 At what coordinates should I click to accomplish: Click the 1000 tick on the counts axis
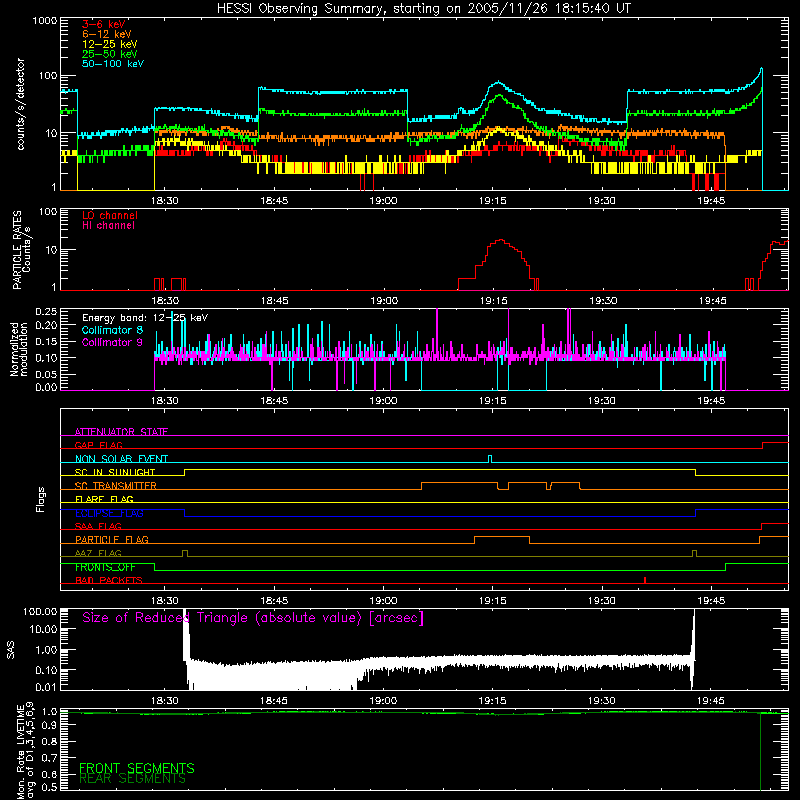point(45,21)
